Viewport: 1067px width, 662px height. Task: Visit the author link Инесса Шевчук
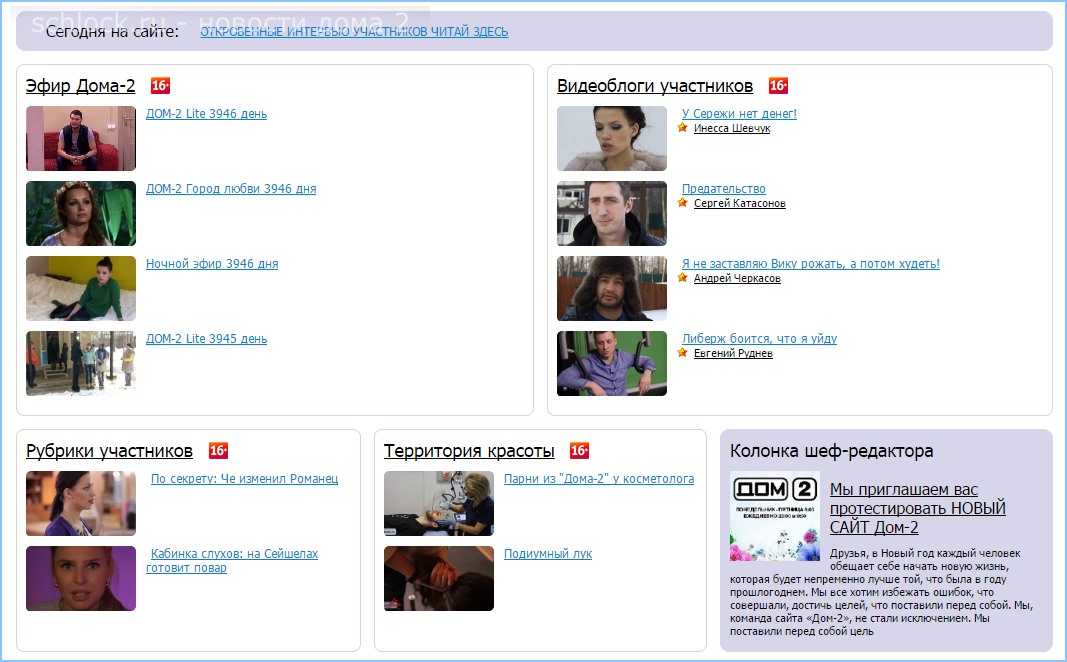(732, 129)
